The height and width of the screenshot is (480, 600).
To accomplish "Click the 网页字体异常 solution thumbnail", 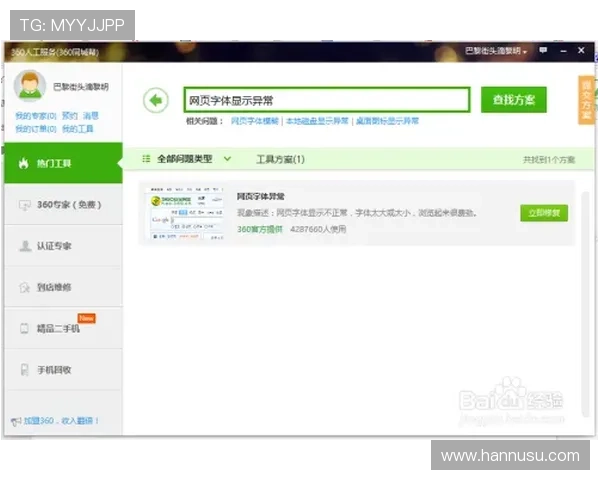I will pos(186,213).
